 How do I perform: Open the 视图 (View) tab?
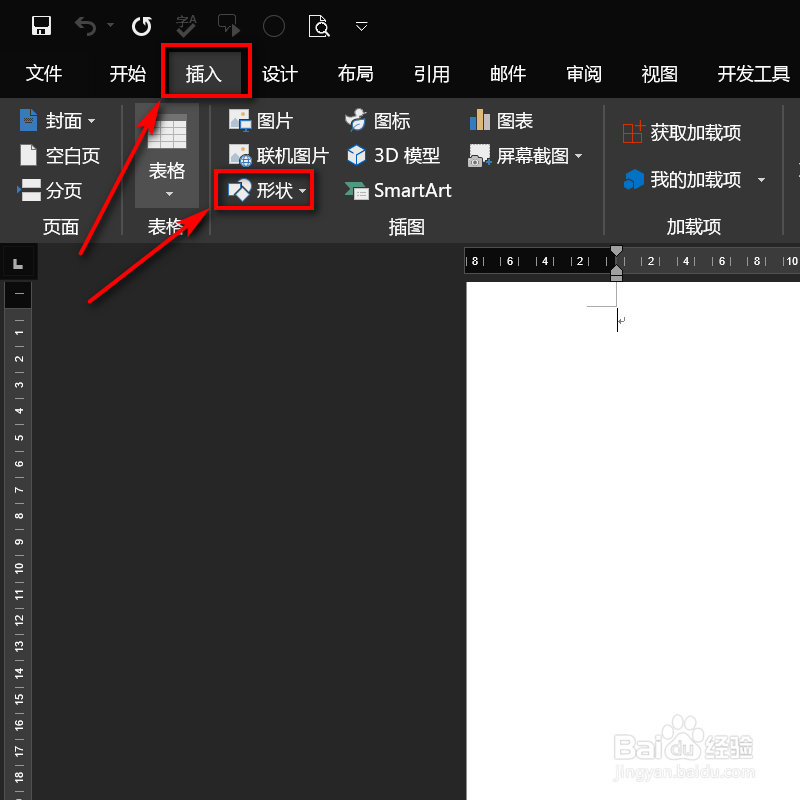point(659,74)
